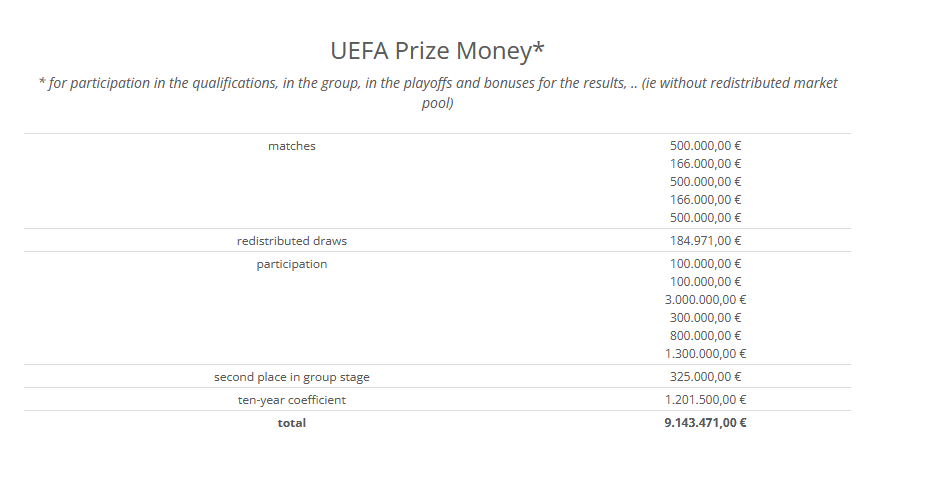Viewport: 927px width, 480px height.
Task: Select the 3.000.000,00 € participation amount
Action: coord(705,299)
